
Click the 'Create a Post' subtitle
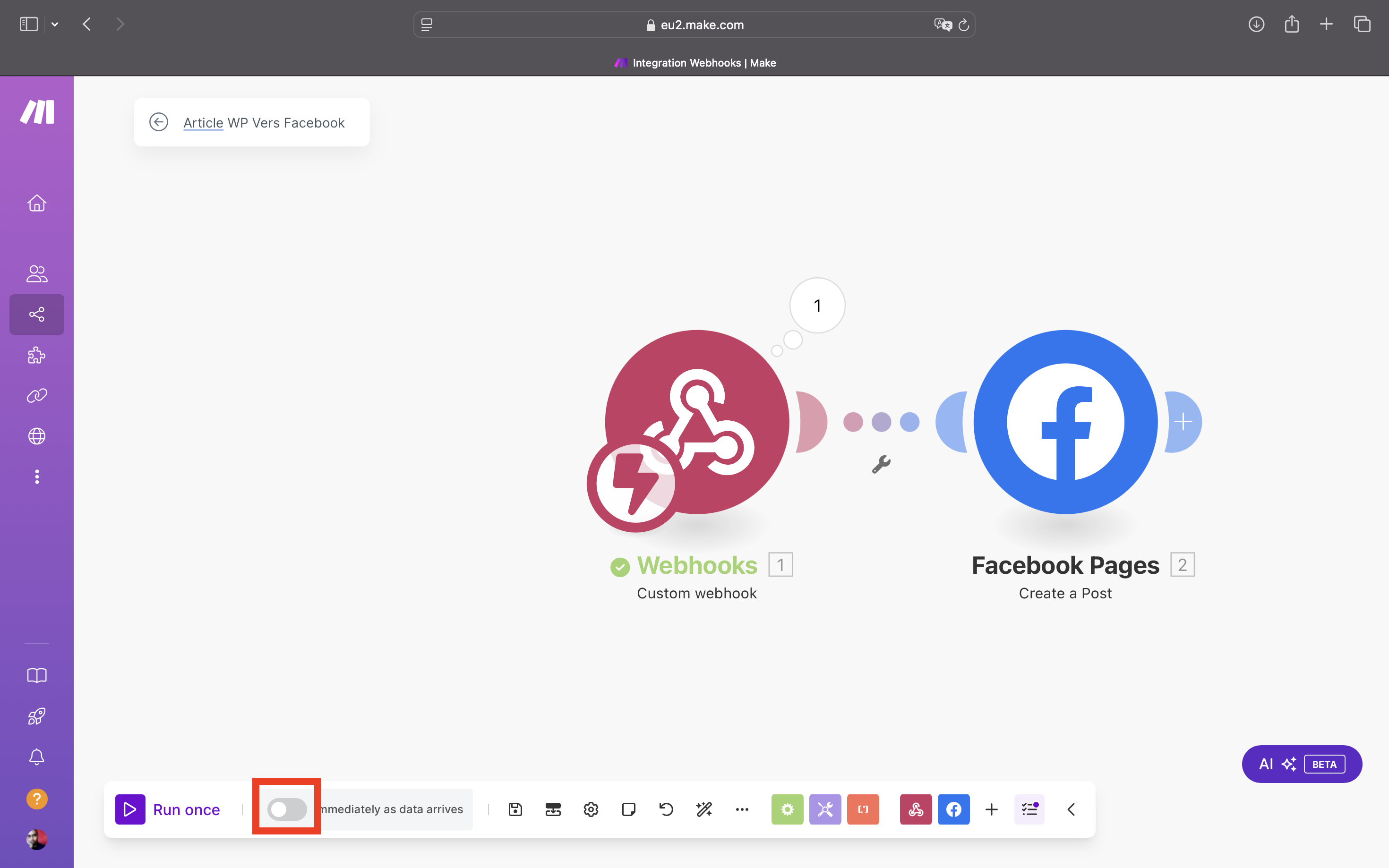[x=1066, y=593]
